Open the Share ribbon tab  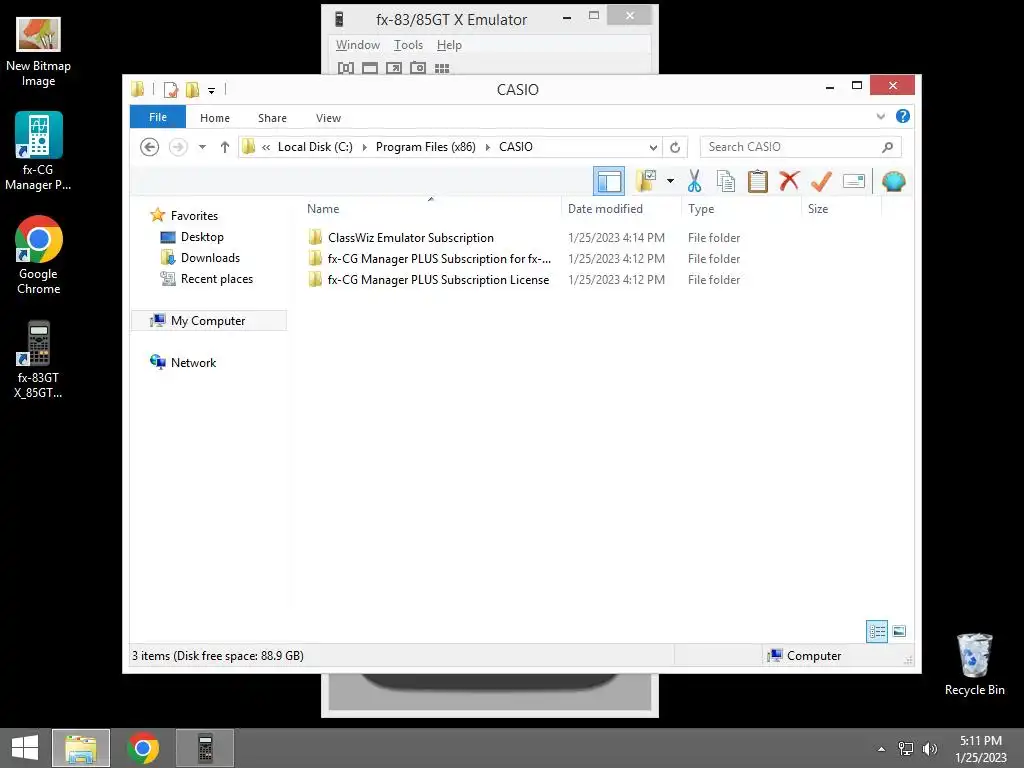[272, 118]
